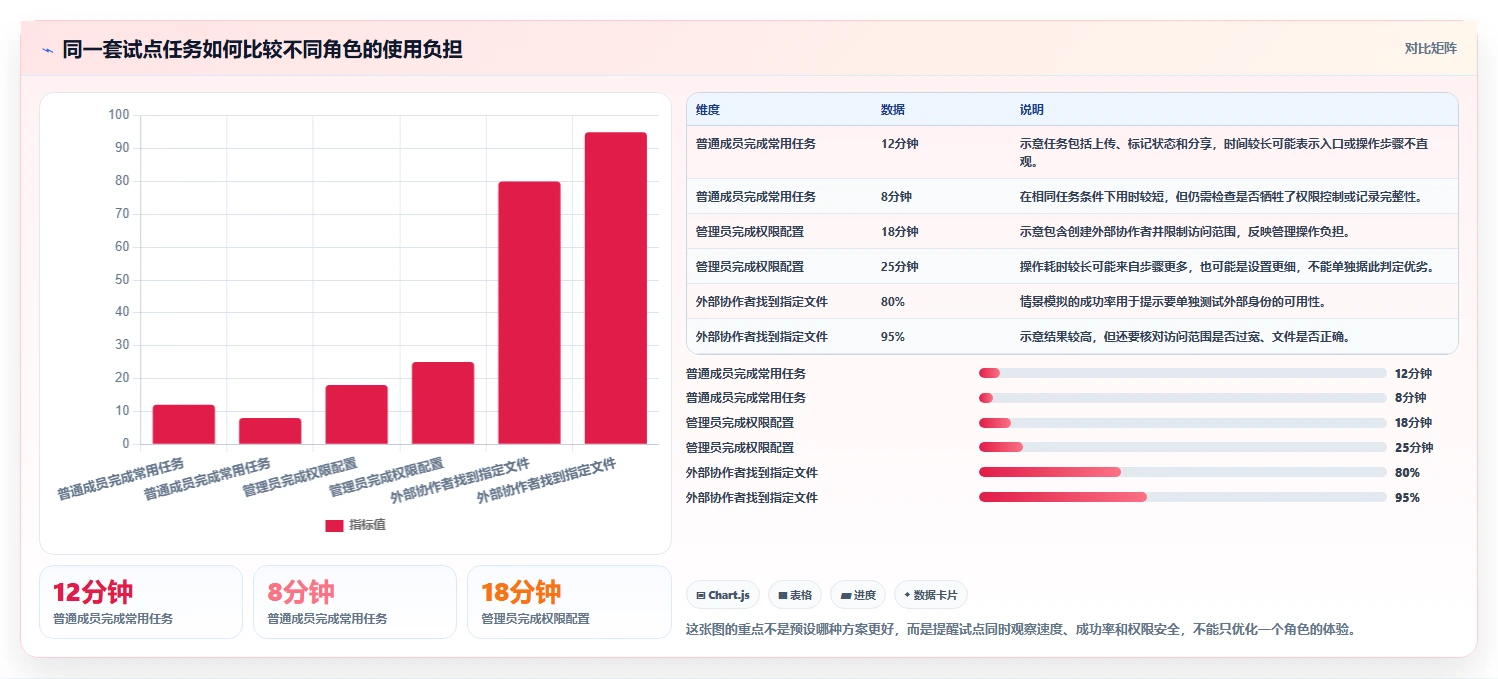Click the 18分钟 cell in the table
Image resolution: width=1498 pixels, height=679 pixels.
[899, 232]
